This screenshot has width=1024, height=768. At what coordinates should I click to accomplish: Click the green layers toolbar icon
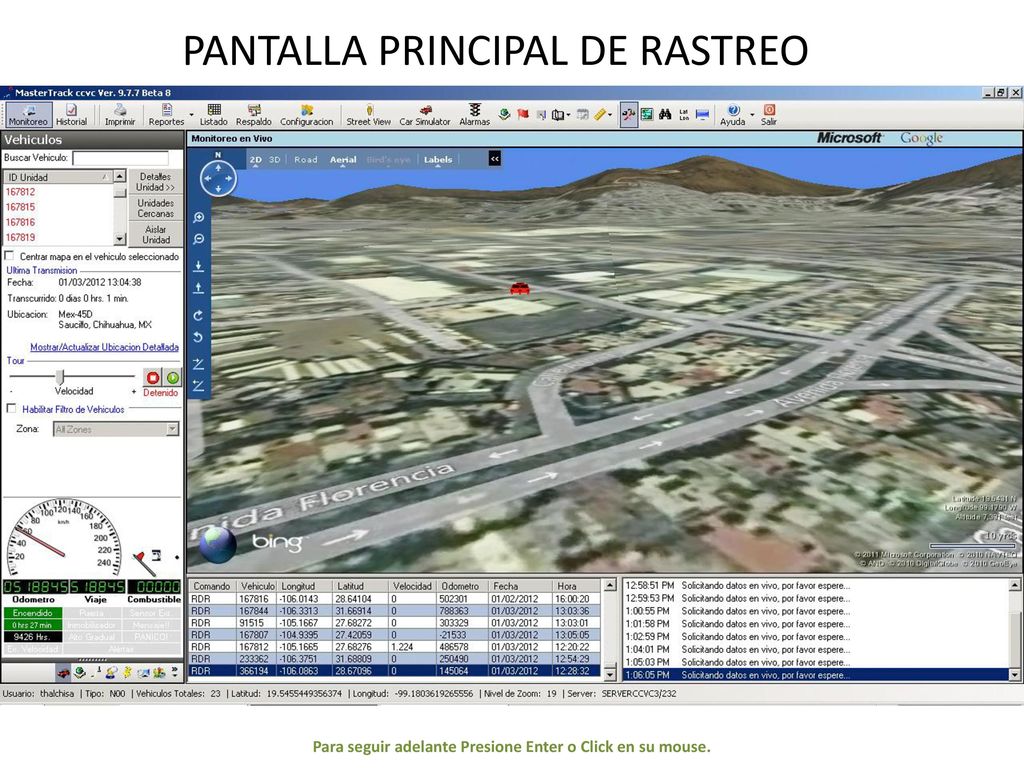(504, 114)
